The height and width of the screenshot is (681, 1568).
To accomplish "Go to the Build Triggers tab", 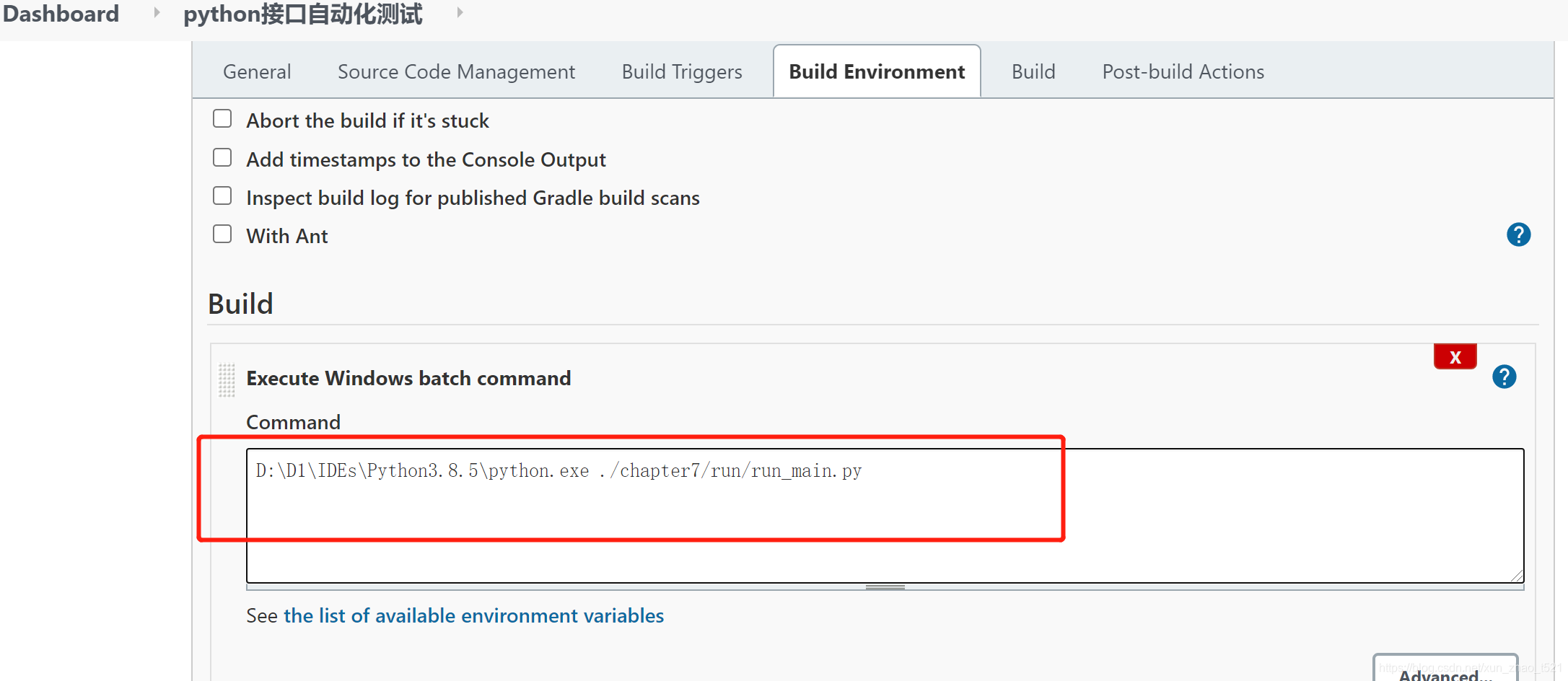I will pos(682,71).
